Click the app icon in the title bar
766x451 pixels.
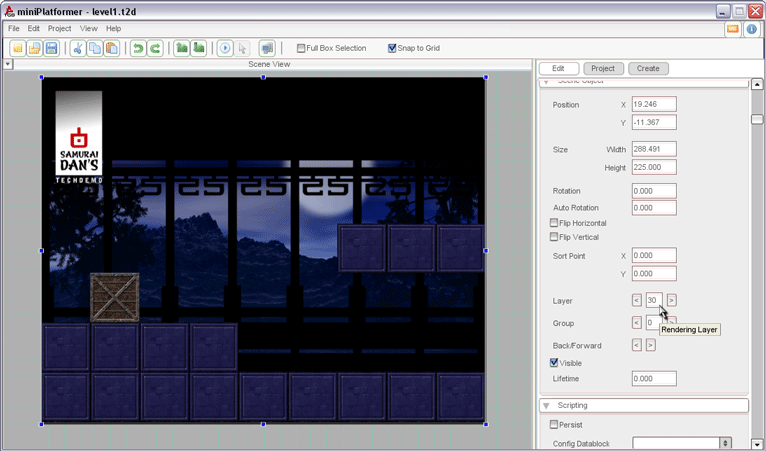pos(9,11)
